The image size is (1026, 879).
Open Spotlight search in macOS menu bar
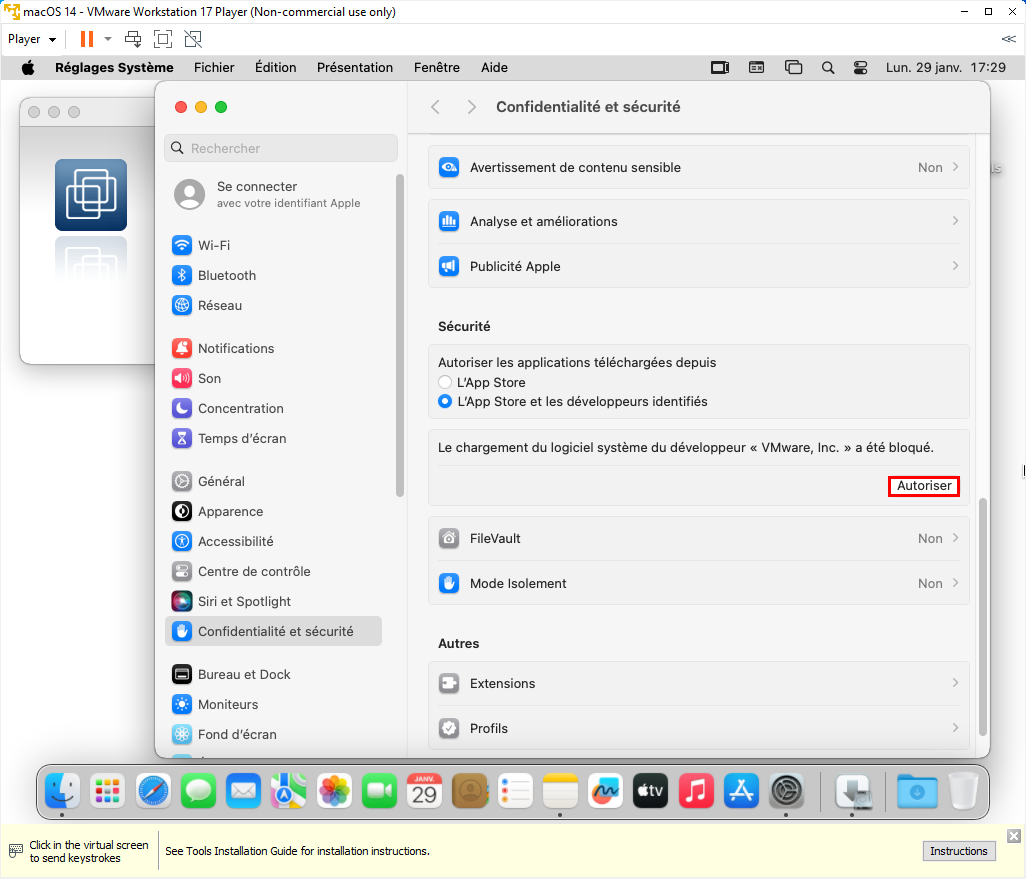tap(828, 67)
